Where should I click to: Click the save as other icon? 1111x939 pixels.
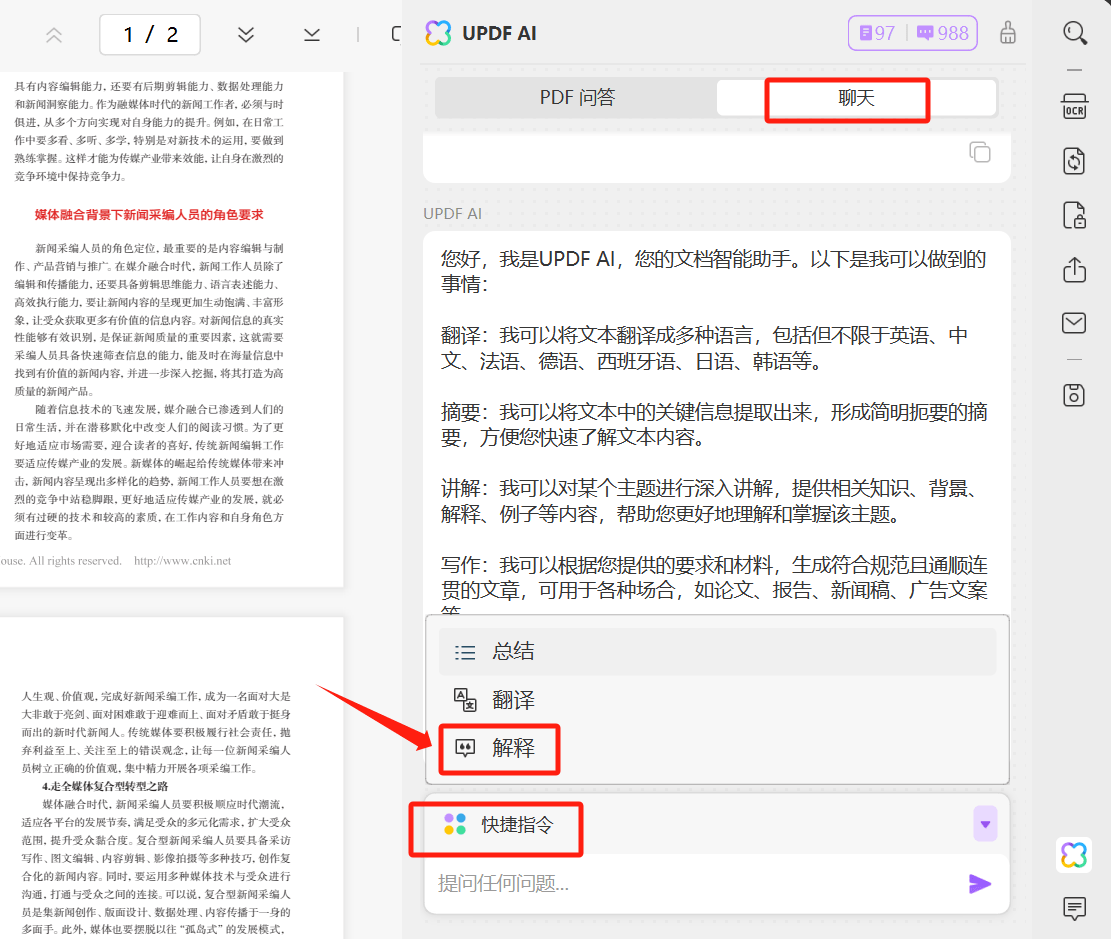pyautogui.click(x=1074, y=395)
